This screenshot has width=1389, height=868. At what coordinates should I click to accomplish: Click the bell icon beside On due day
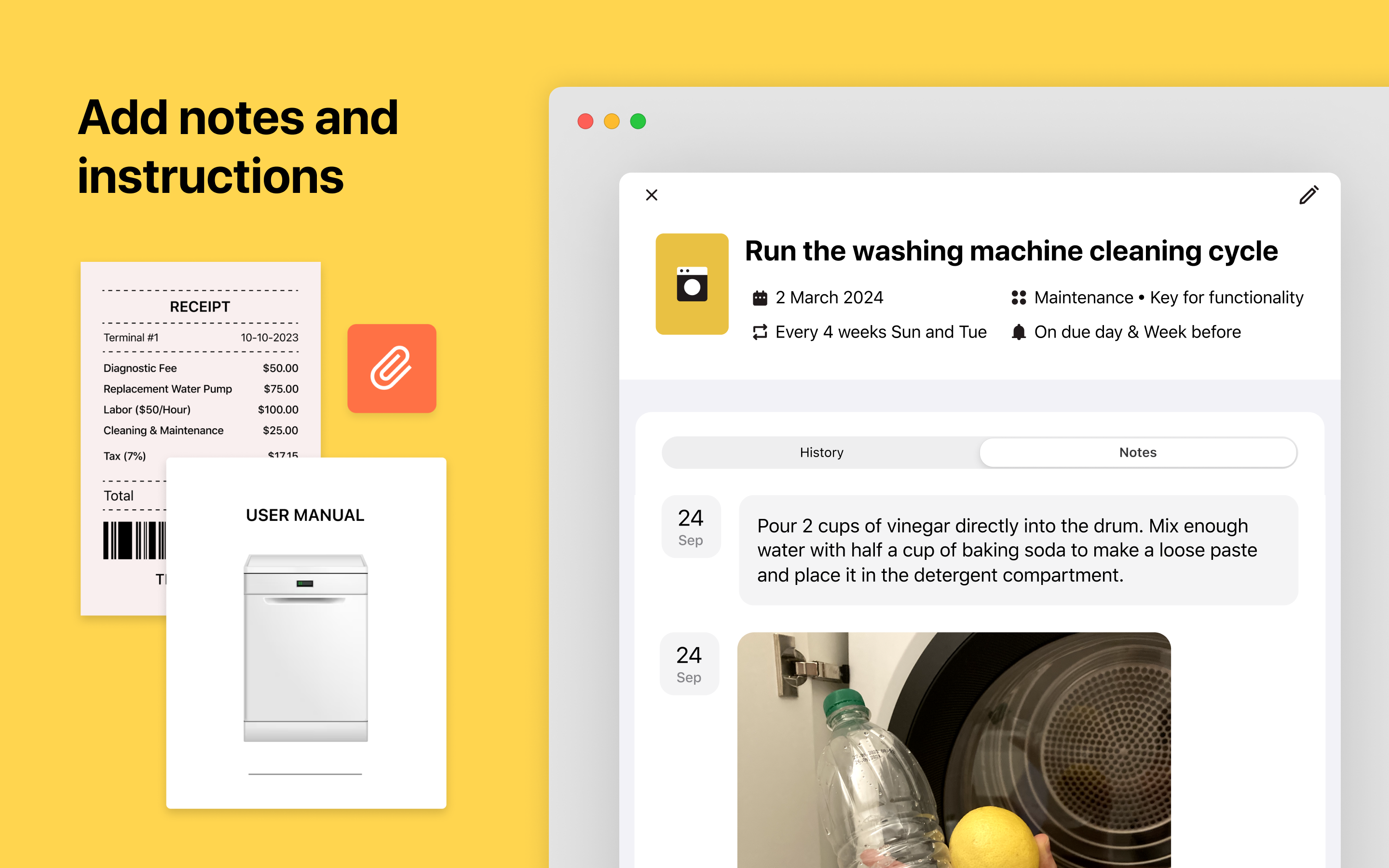pos(1019,332)
